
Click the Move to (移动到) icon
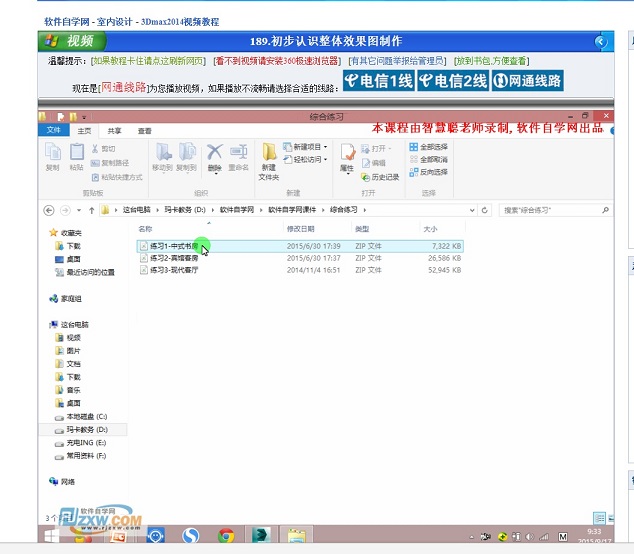click(163, 153)
